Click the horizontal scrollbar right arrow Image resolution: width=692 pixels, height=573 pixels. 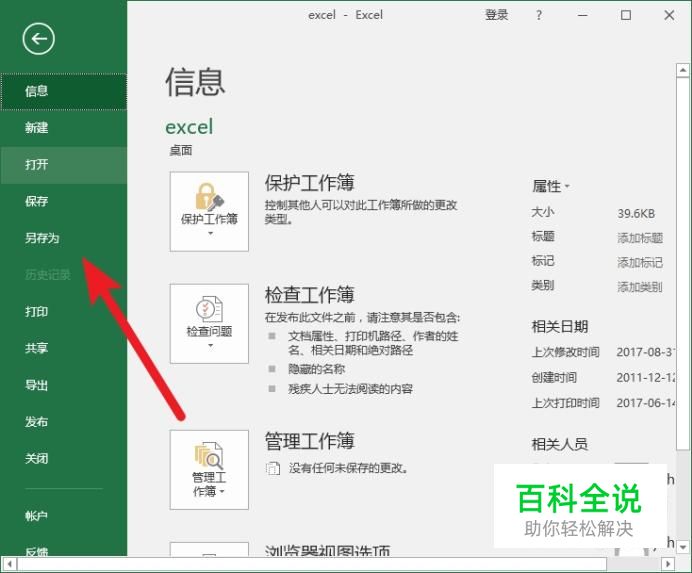coord(669,564)
